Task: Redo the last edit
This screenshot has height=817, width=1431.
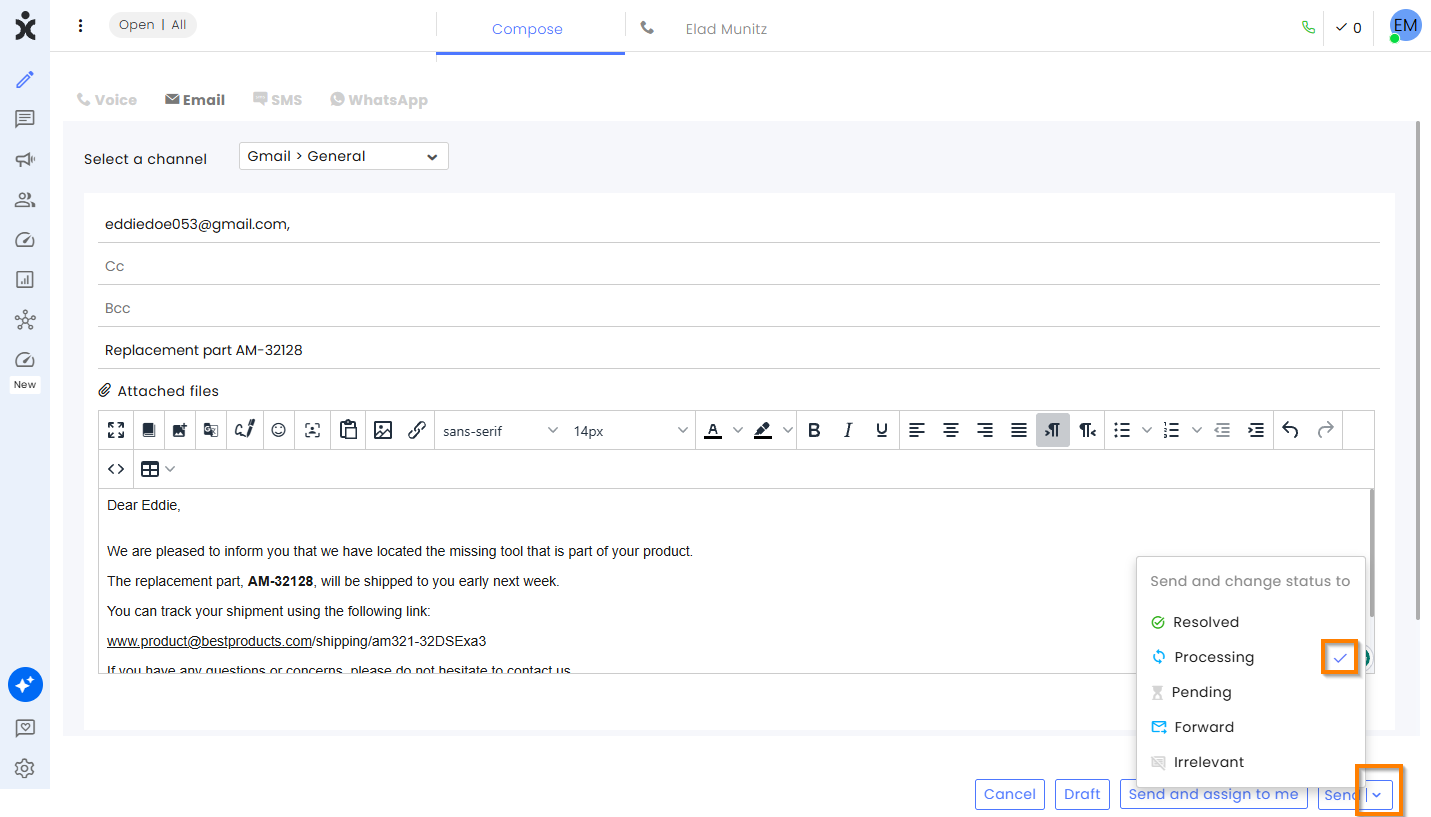Action: (x=1325, y=430)
